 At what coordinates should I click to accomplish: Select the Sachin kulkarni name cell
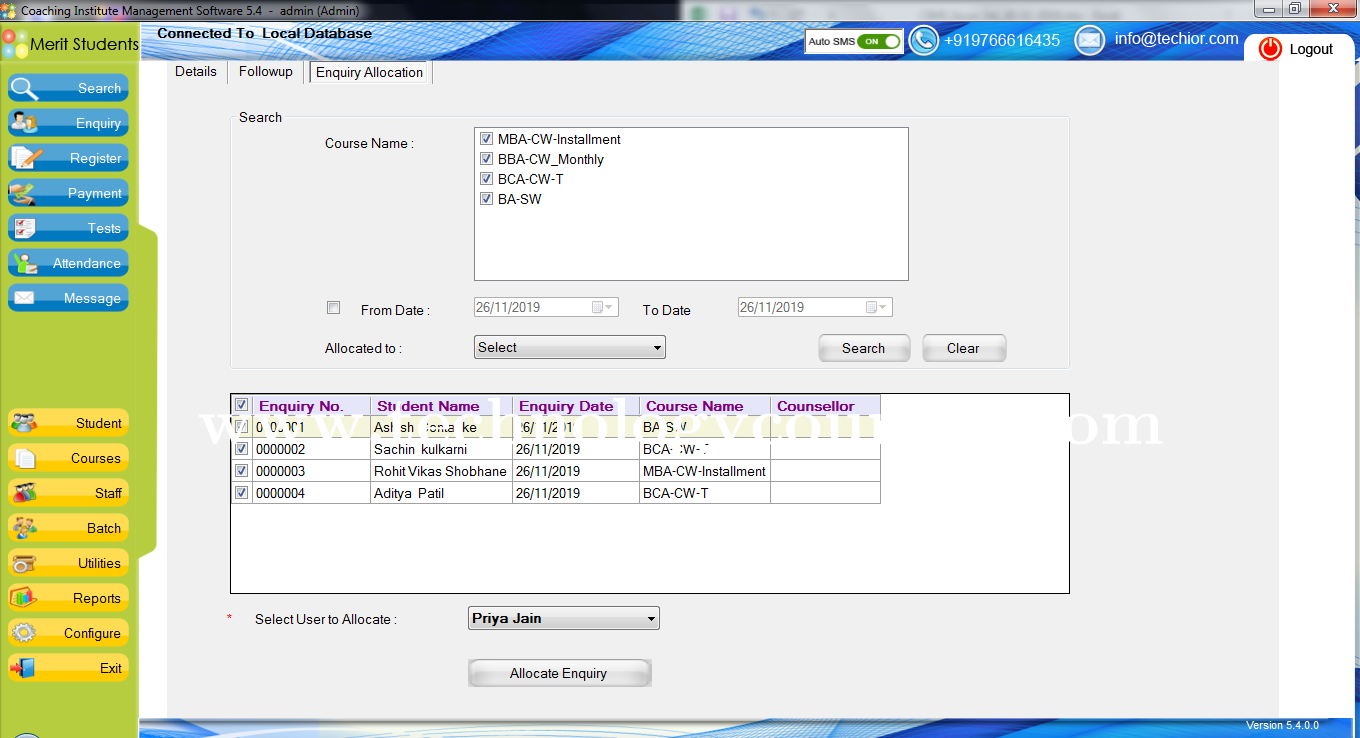coord(441,449)
